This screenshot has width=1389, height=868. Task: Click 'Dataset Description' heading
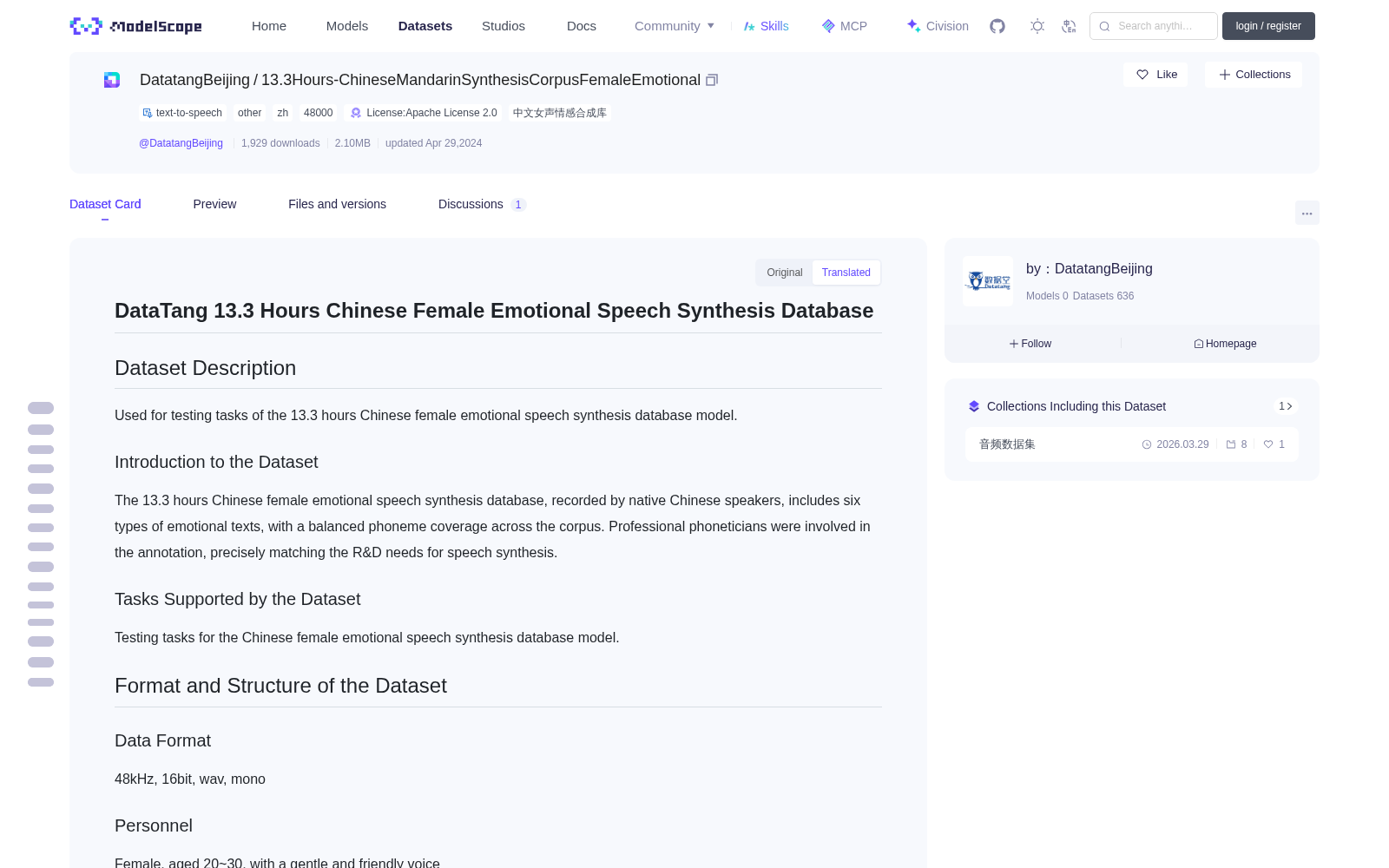coord(205,368)
